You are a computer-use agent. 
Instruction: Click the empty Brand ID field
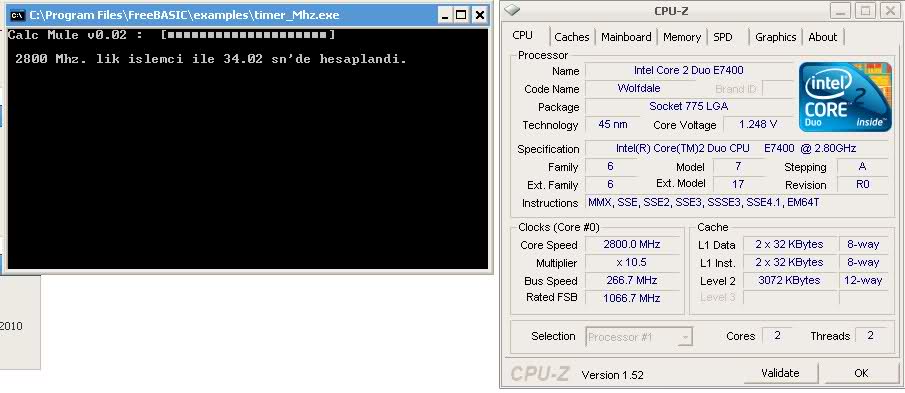777,89
